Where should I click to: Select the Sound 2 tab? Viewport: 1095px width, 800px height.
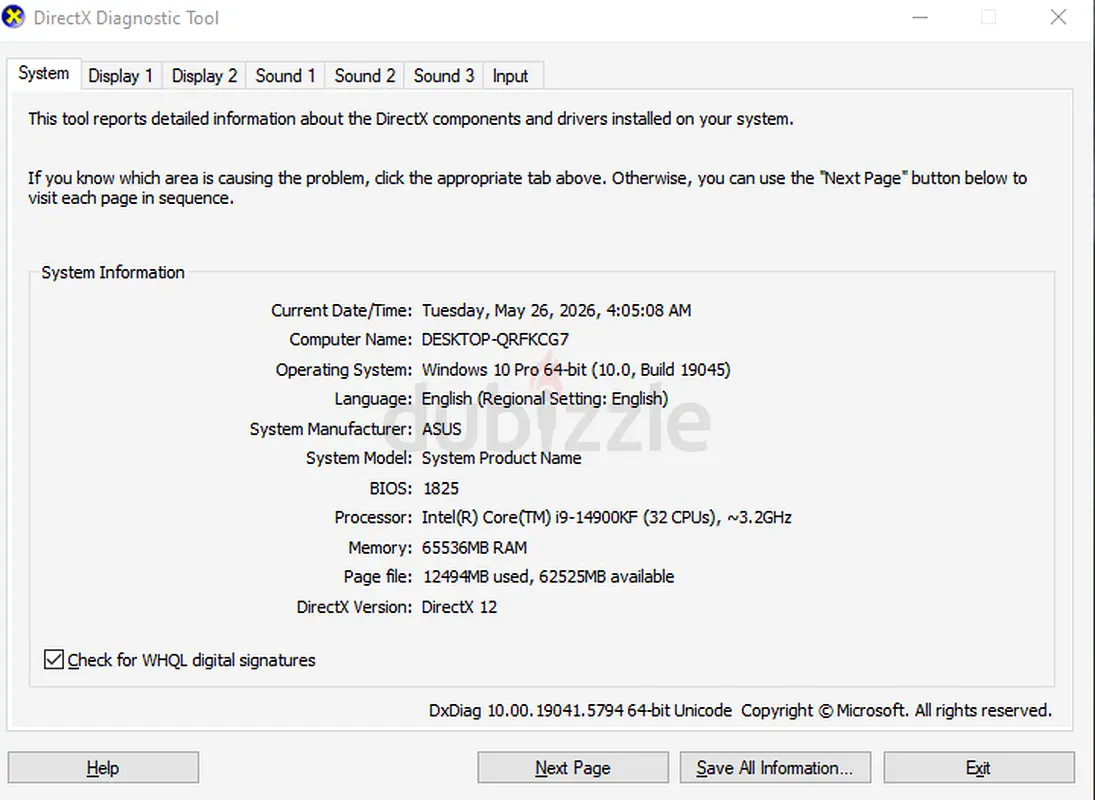pos(365,76)
